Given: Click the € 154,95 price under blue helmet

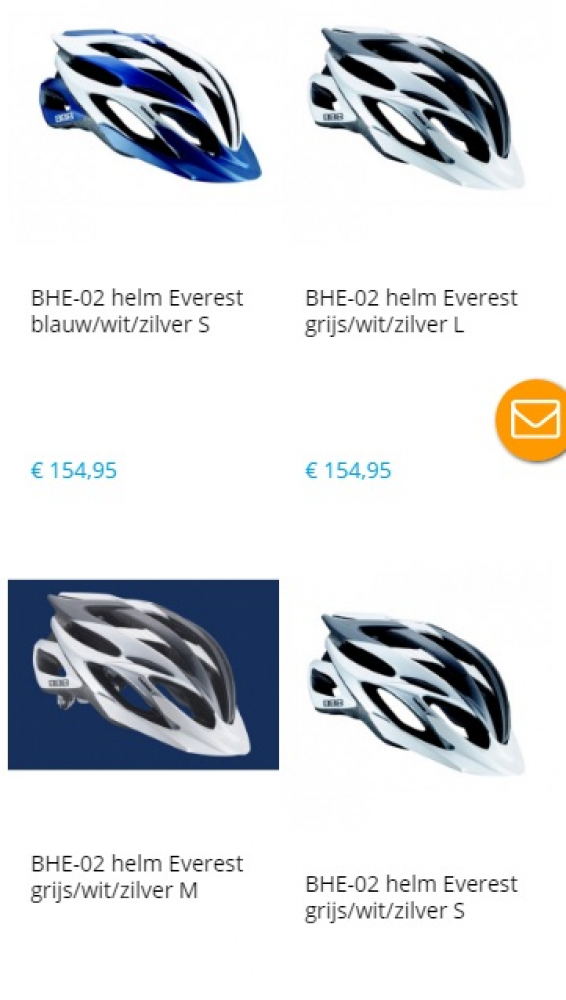Looking at the screenshot, I should pos(74,471).
